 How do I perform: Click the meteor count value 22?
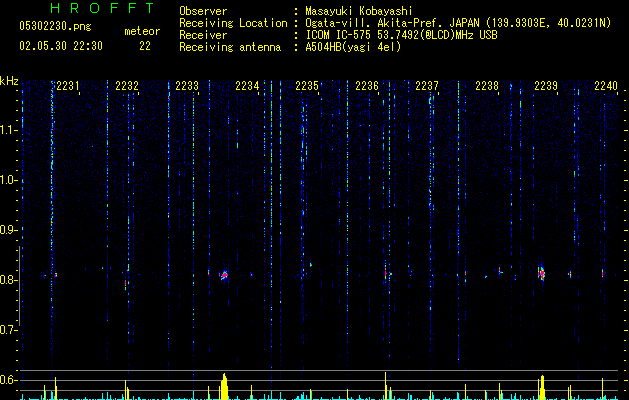(x=145, y=46)
